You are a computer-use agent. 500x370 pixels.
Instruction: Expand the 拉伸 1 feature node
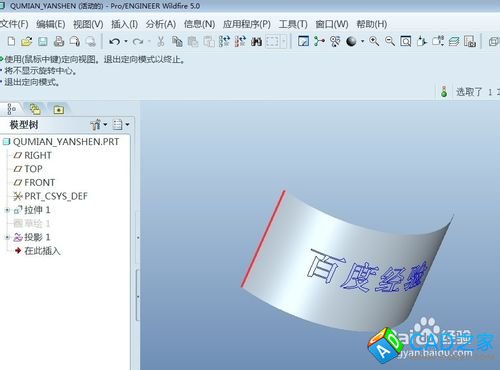tap(7, 210)
